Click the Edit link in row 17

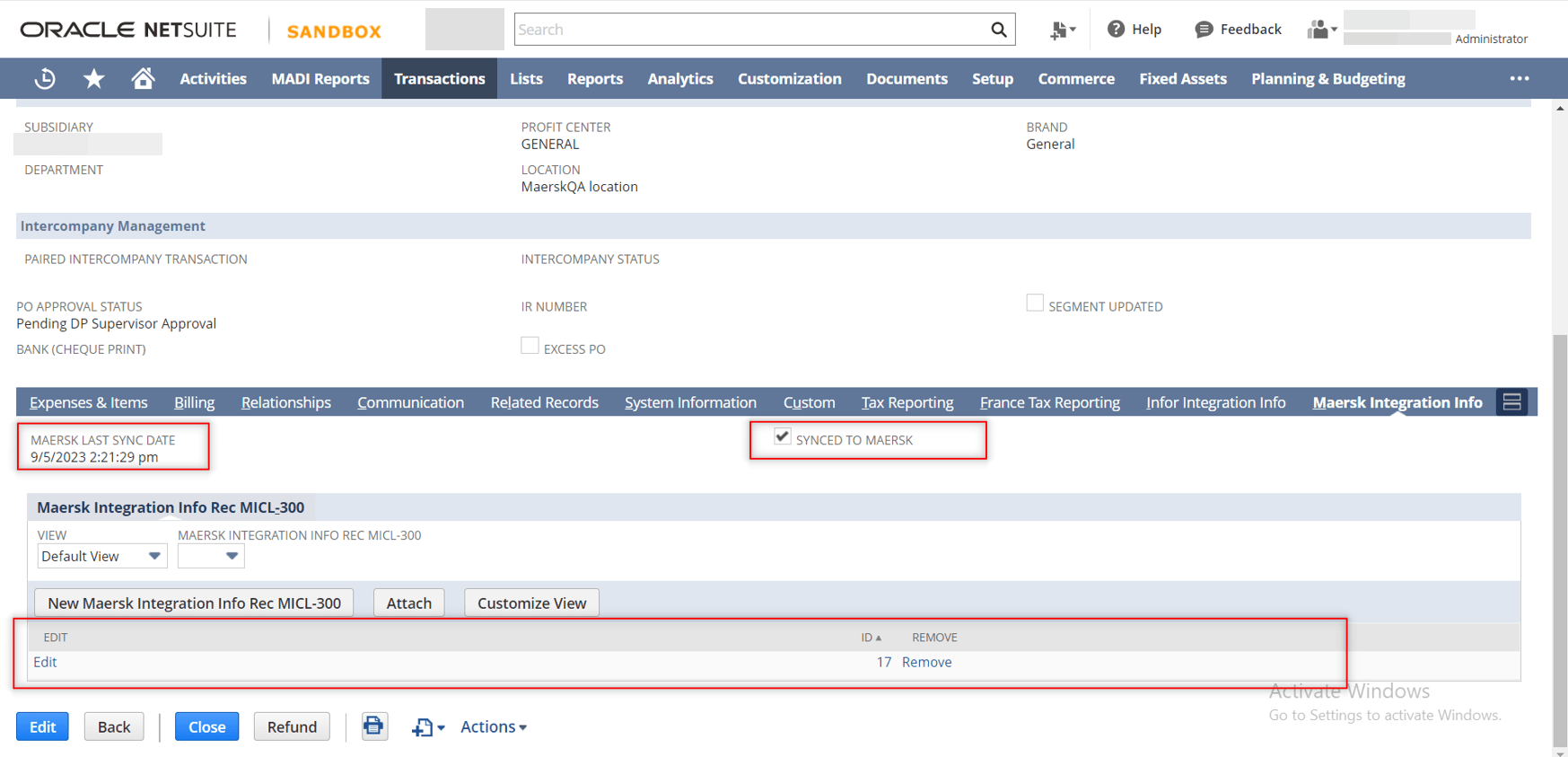pos(45,662)
